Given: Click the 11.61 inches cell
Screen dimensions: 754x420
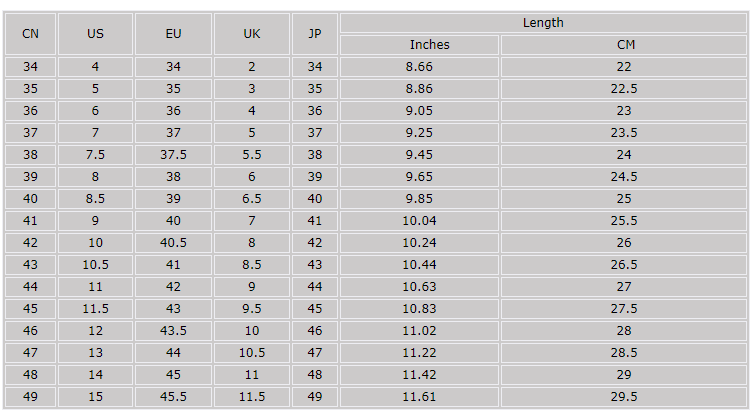Looking at the screenshot, I should pyautogui.click(x=419, y=397).
